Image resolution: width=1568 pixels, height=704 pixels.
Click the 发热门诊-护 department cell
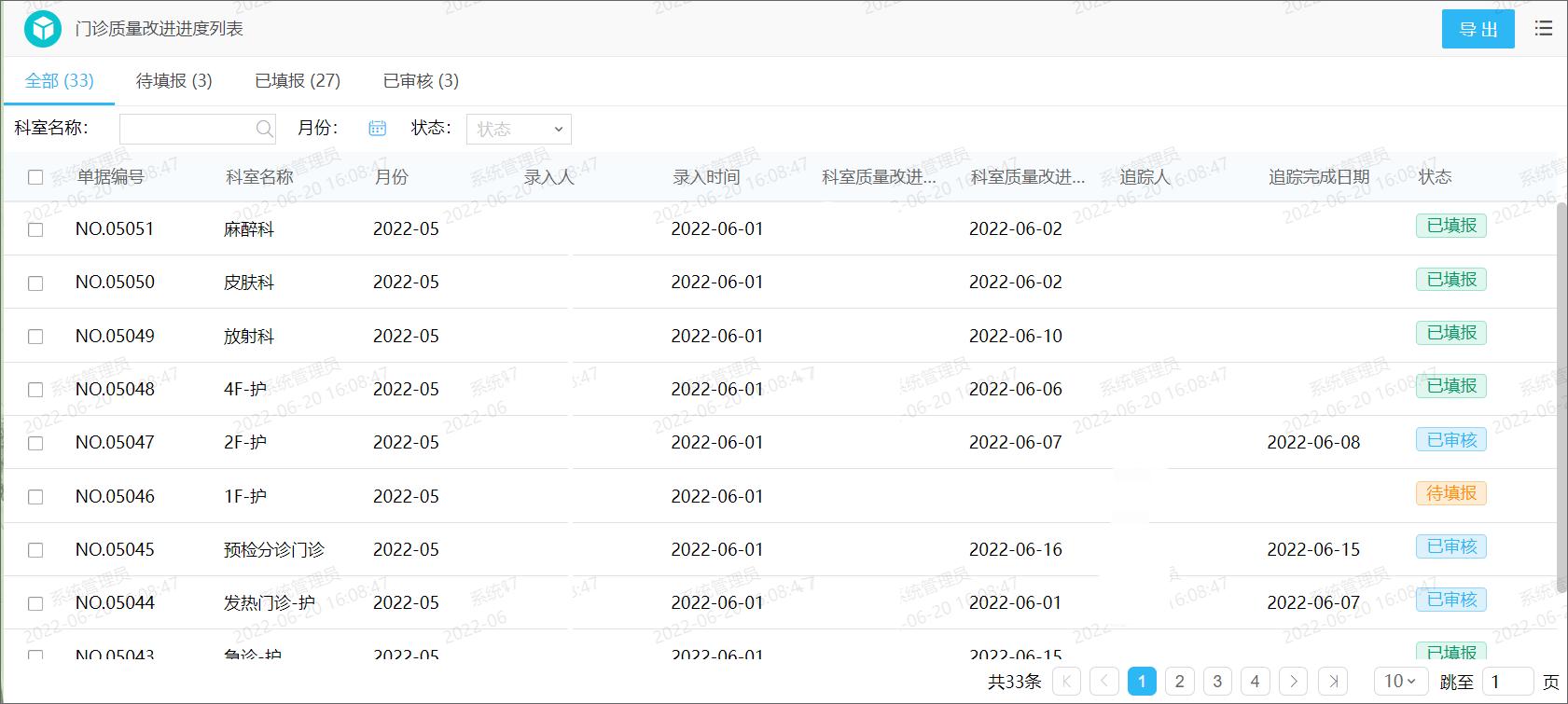(x=270, y=603)
